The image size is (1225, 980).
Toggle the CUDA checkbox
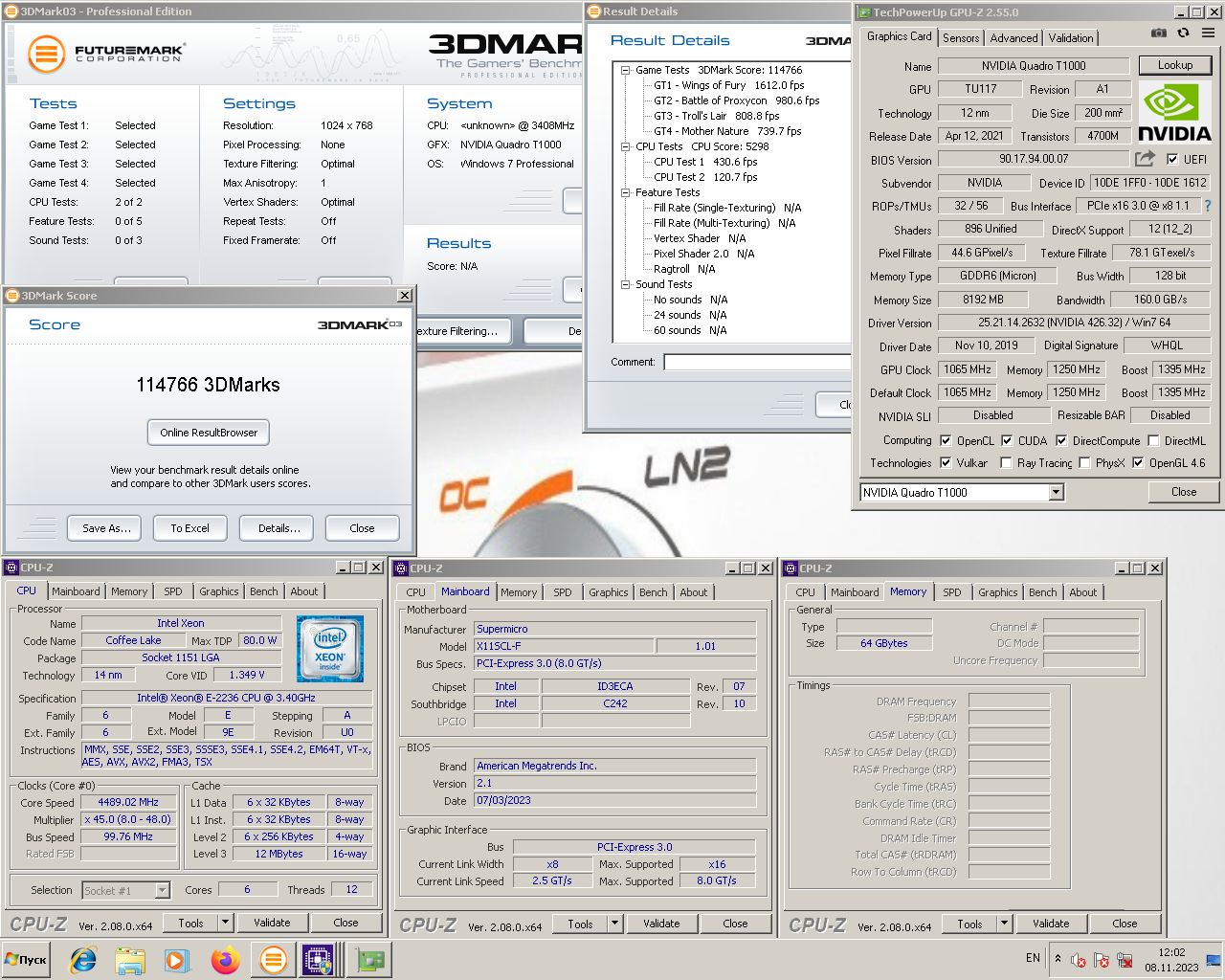(1007, 441)
